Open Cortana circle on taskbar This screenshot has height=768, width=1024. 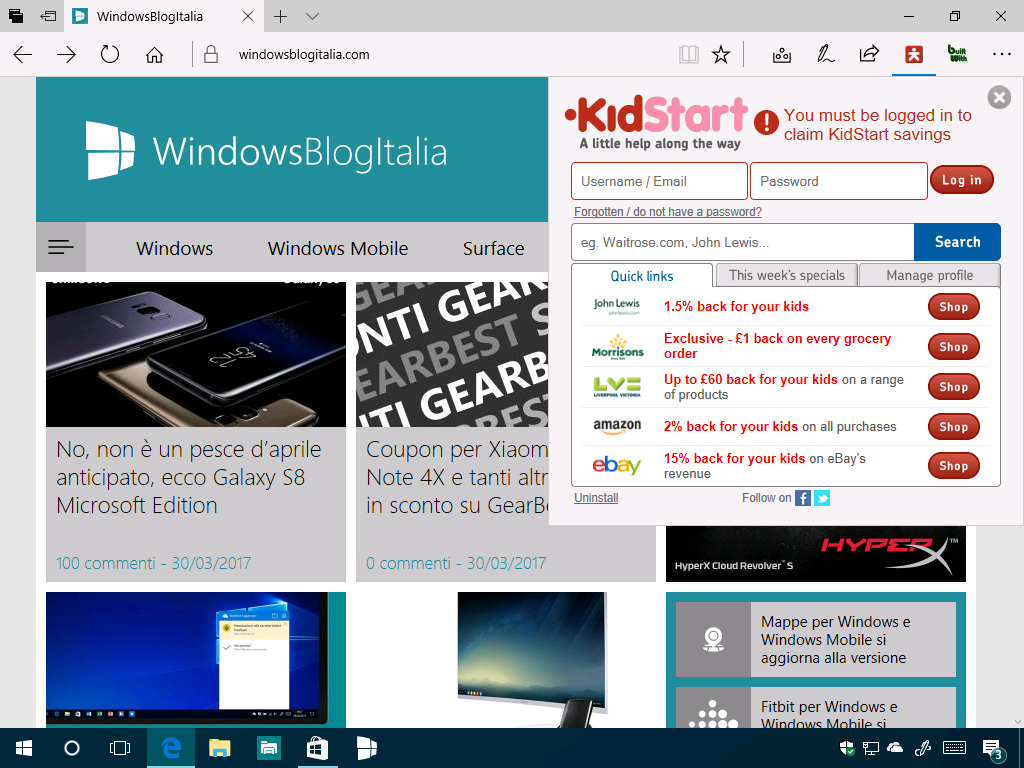click(x=72, y=748)
